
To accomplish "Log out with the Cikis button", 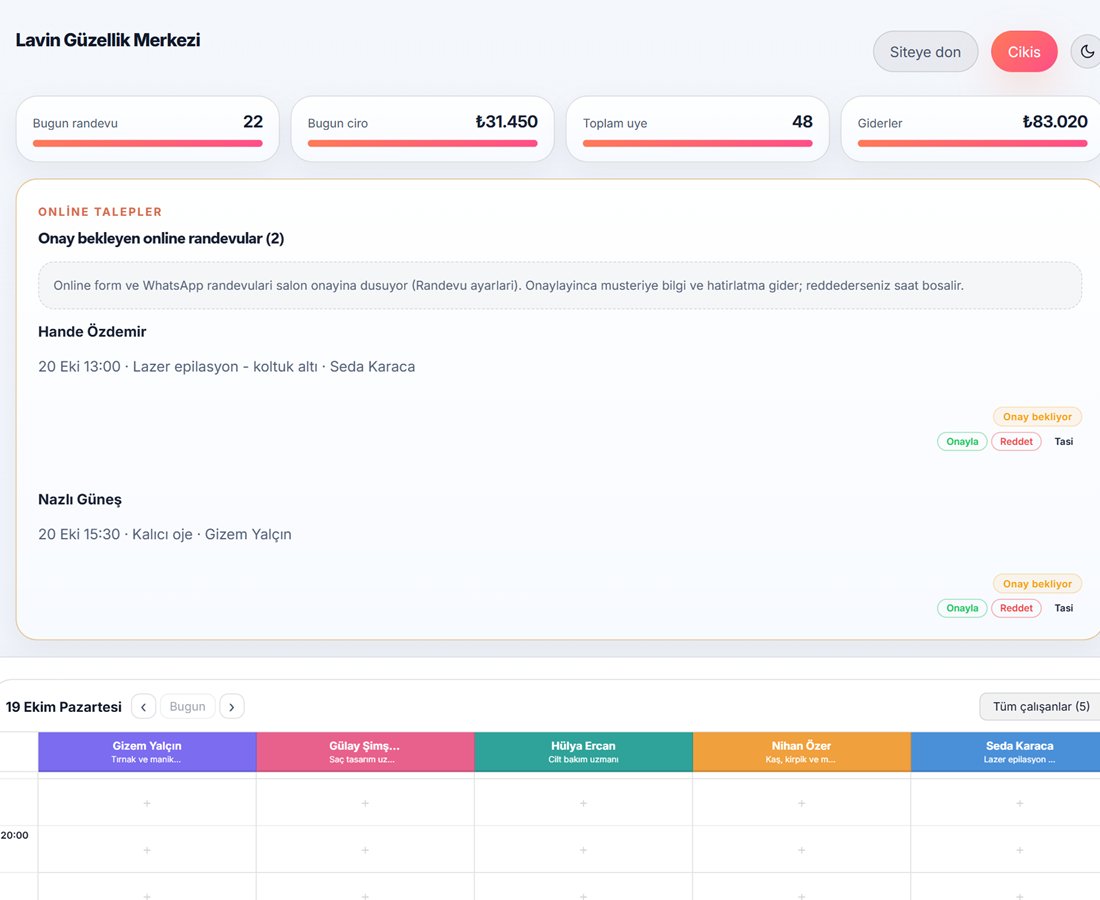I will pyautogui.click(x=1024, y=52).
